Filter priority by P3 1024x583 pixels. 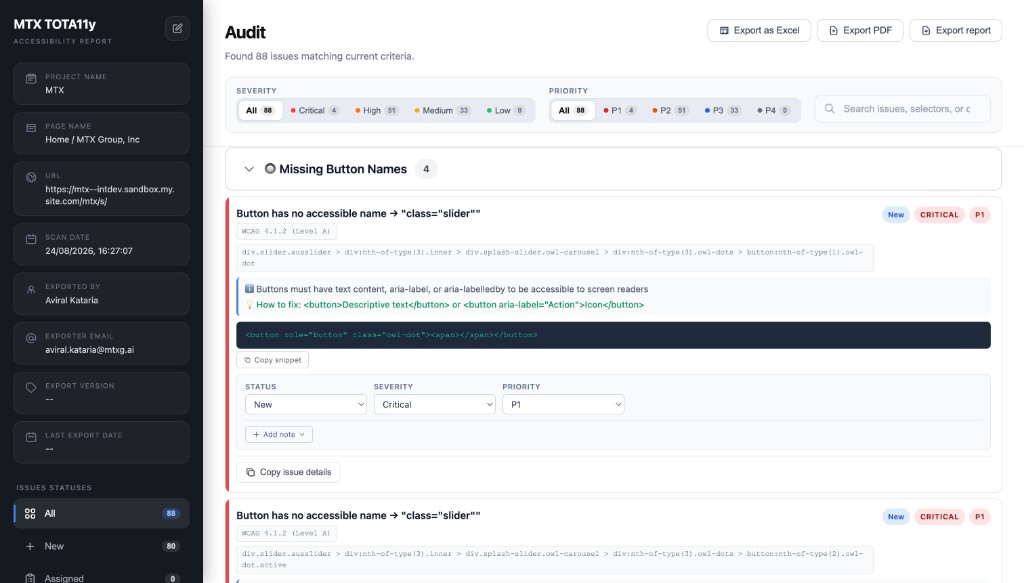pos(722,110)
